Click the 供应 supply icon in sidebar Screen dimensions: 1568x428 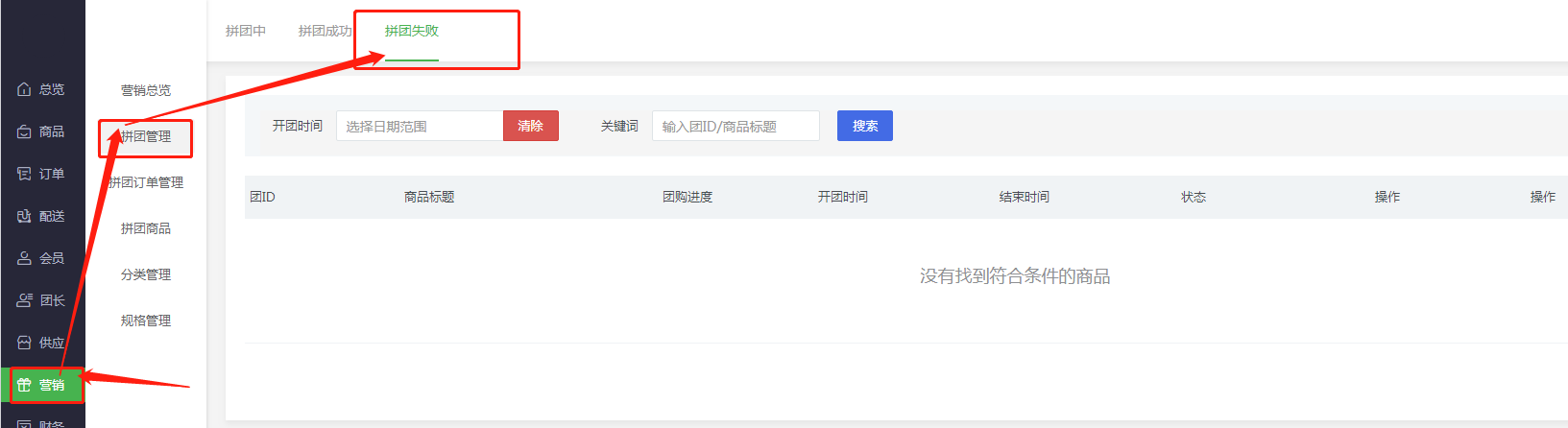[24, 343]
